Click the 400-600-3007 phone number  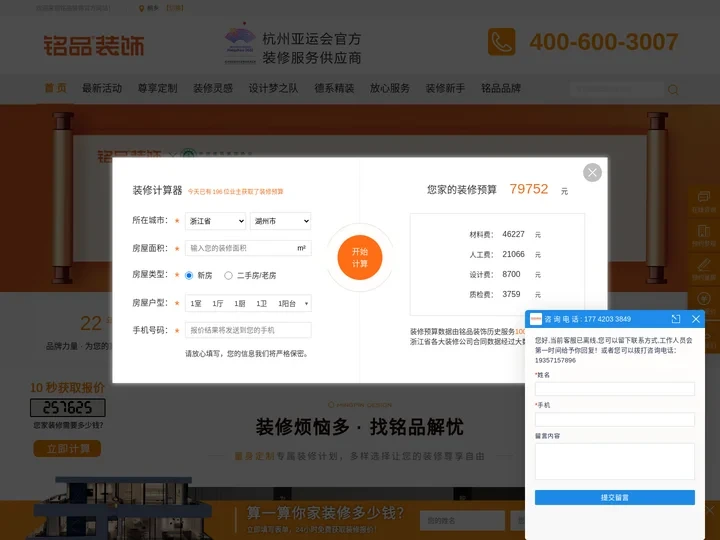click(604, 42)
